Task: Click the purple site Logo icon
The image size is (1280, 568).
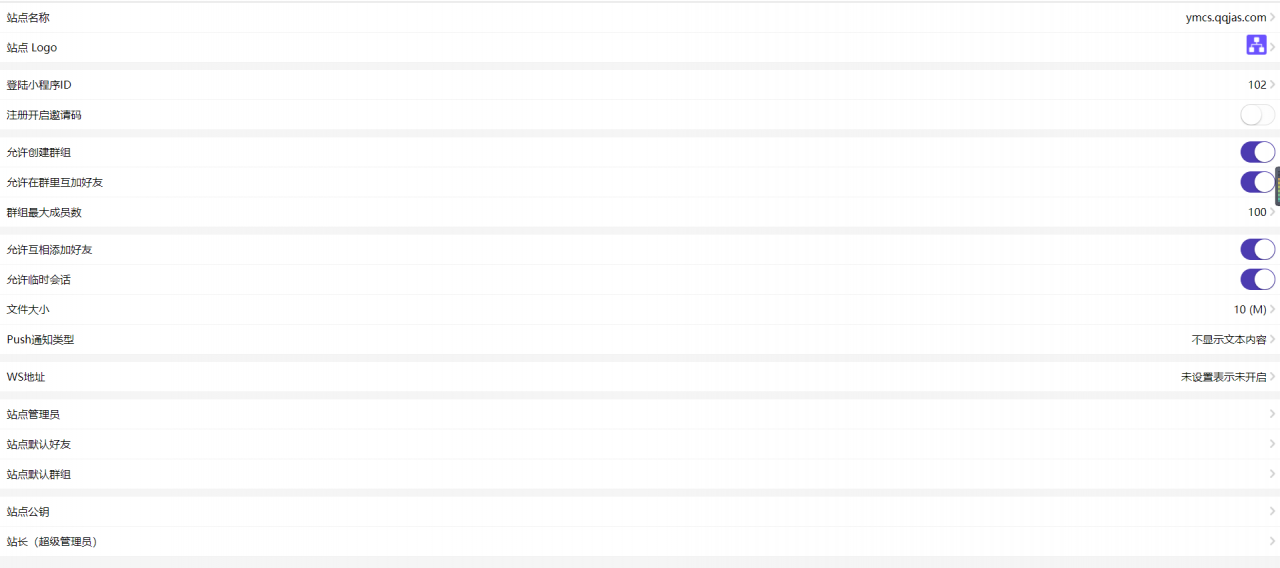Action: (1256, 45)
